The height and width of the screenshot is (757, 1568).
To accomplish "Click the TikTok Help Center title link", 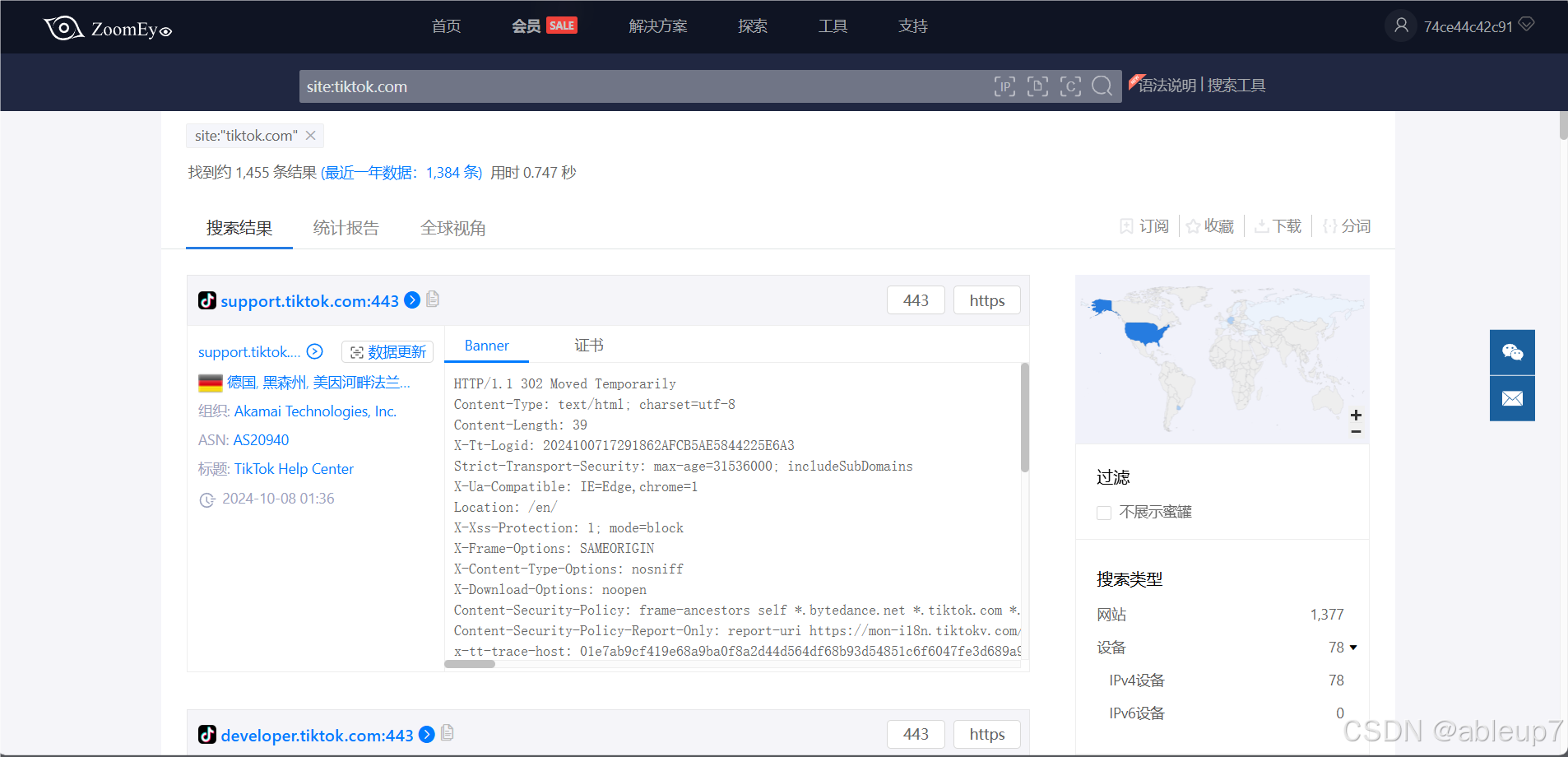I will tap(295, 469).
